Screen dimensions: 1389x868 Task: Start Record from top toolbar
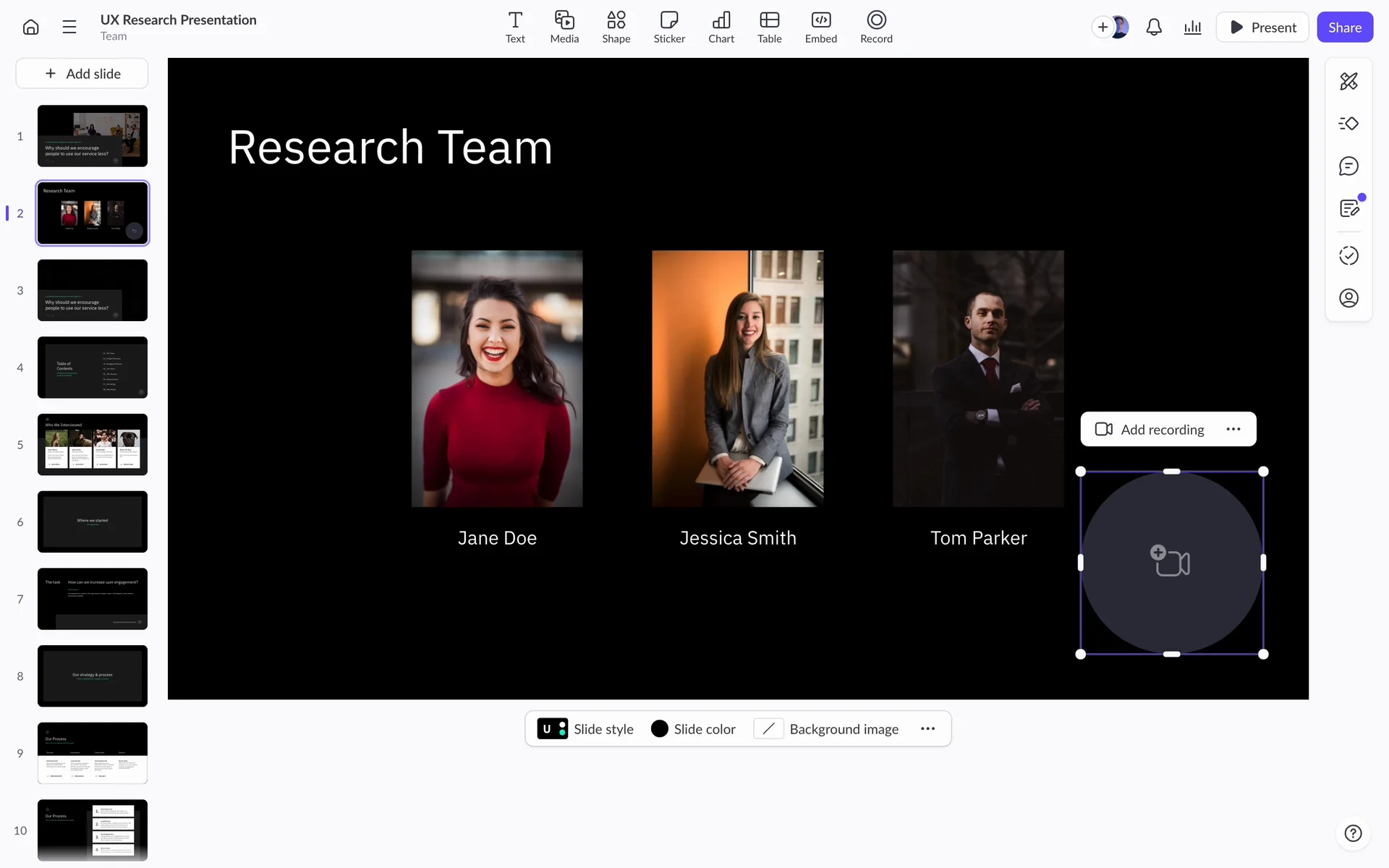[x=876, y=27]
